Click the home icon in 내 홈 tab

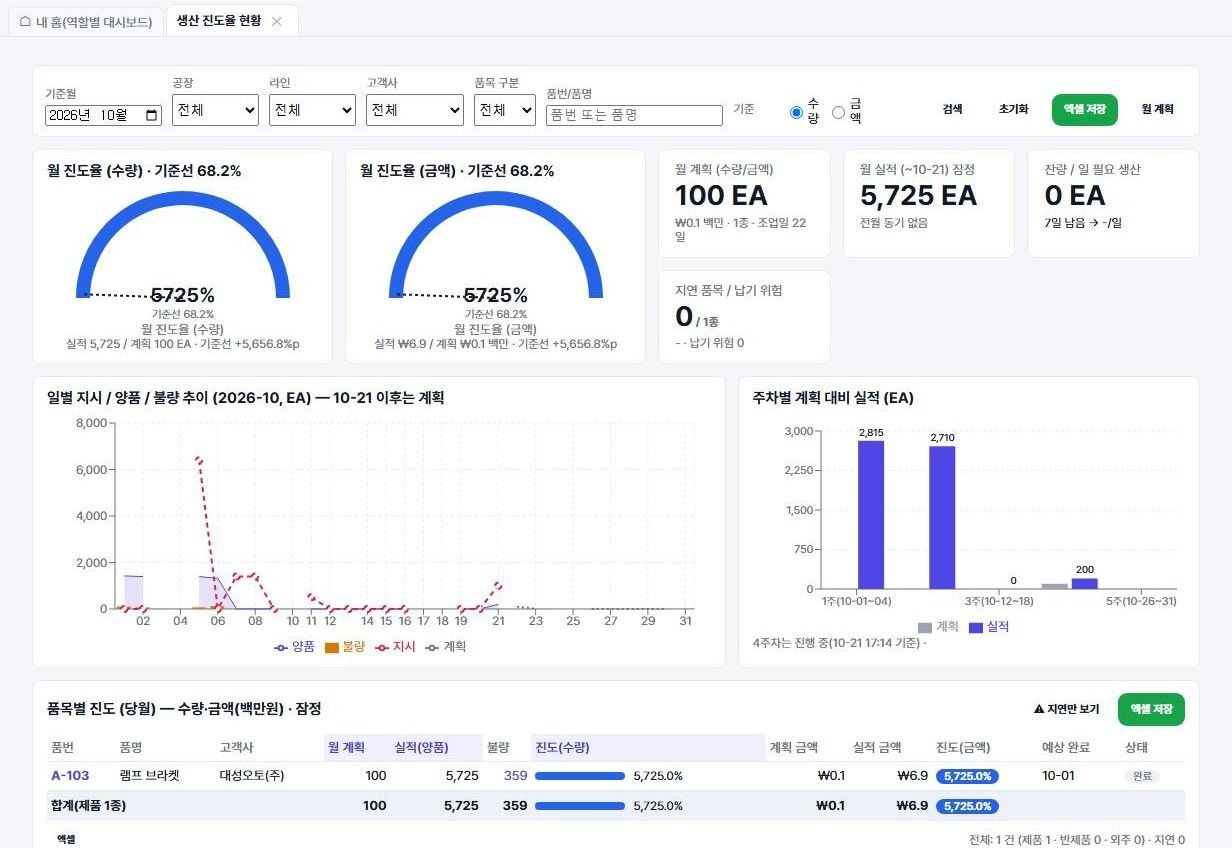click(25, 21)
